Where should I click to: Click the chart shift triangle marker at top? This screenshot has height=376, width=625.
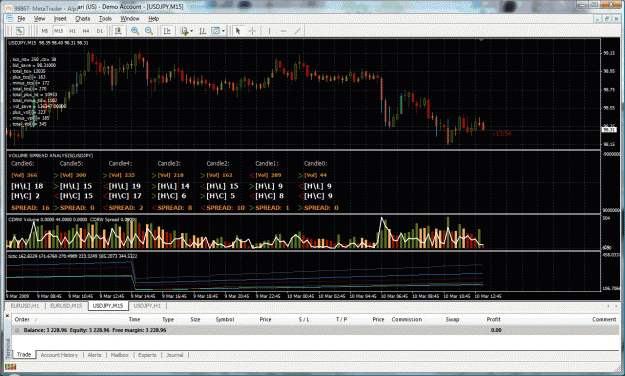click(482, 40)
